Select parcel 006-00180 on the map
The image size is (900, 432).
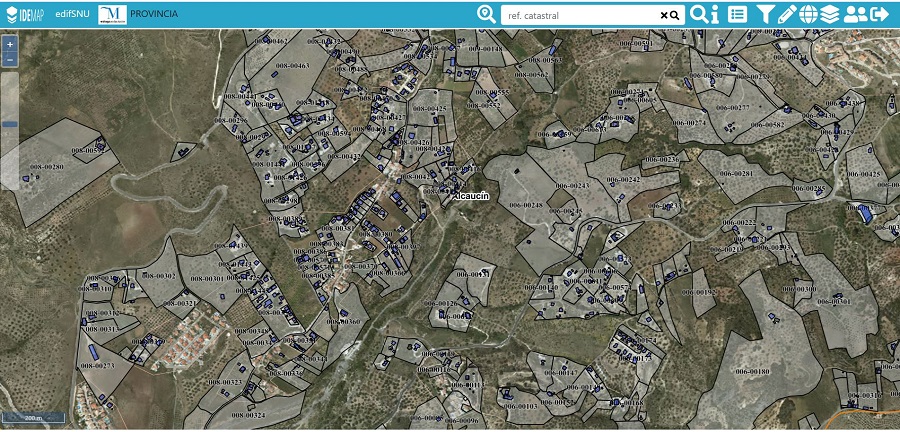click(752, 372)
